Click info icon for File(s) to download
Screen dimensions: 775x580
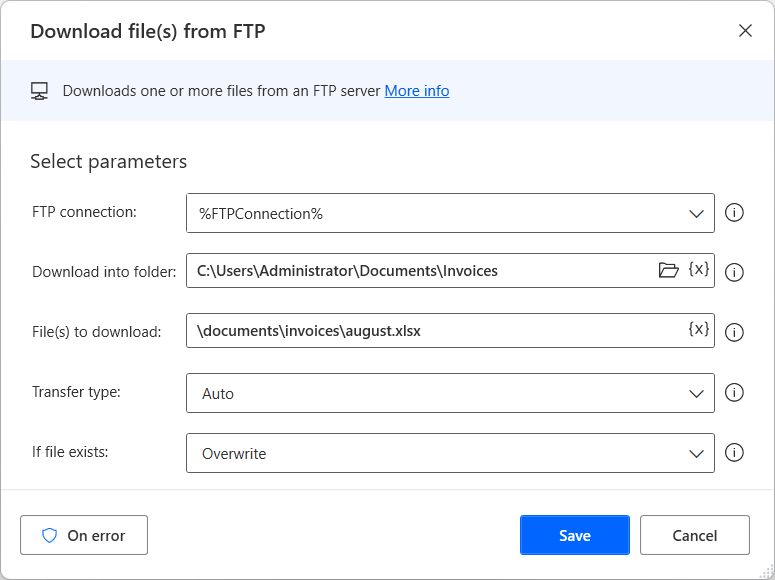click(x=734, y=332)
